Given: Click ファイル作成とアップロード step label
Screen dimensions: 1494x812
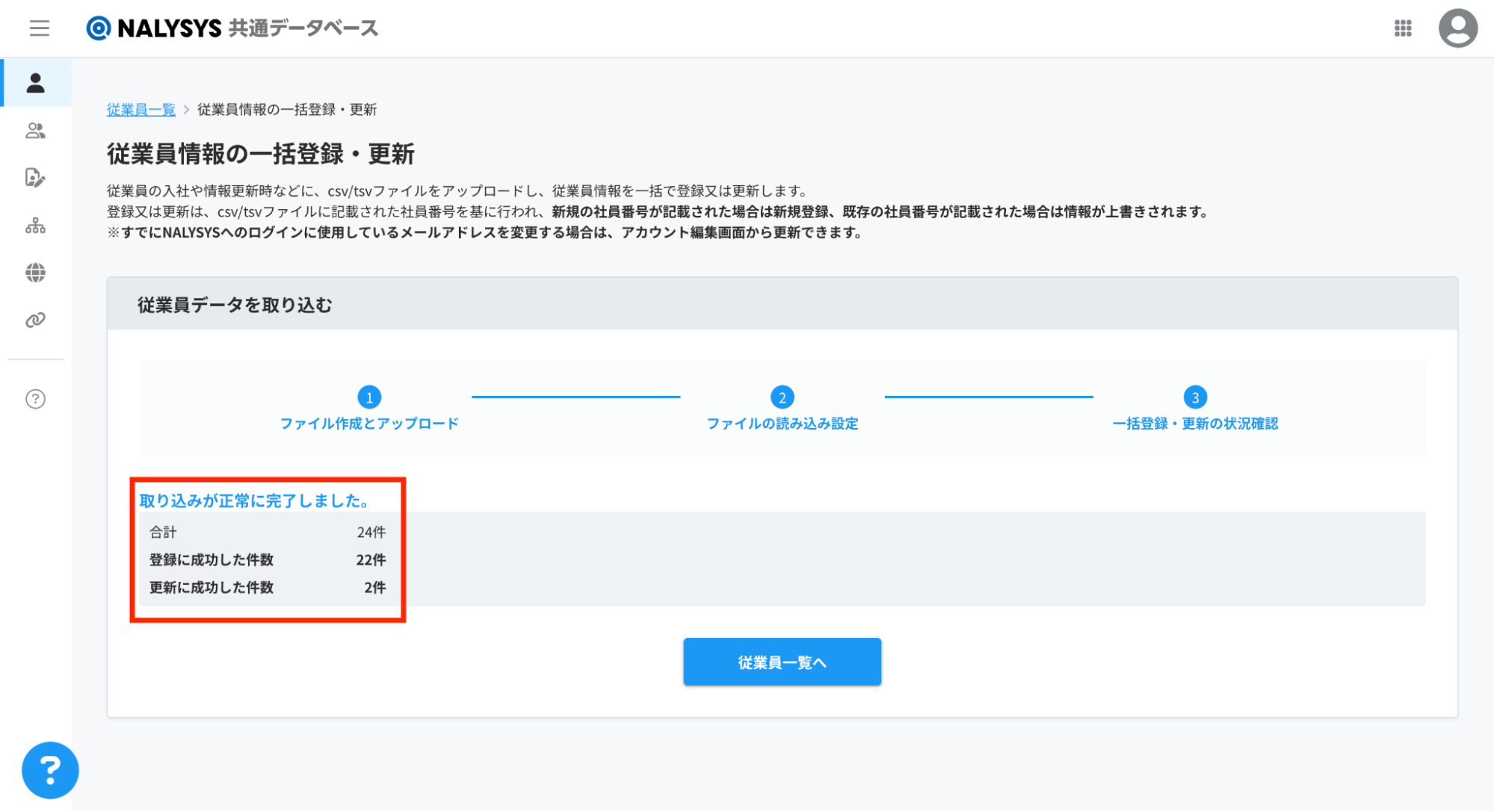Looking at the screenshot, I should (x=369, y=424).
